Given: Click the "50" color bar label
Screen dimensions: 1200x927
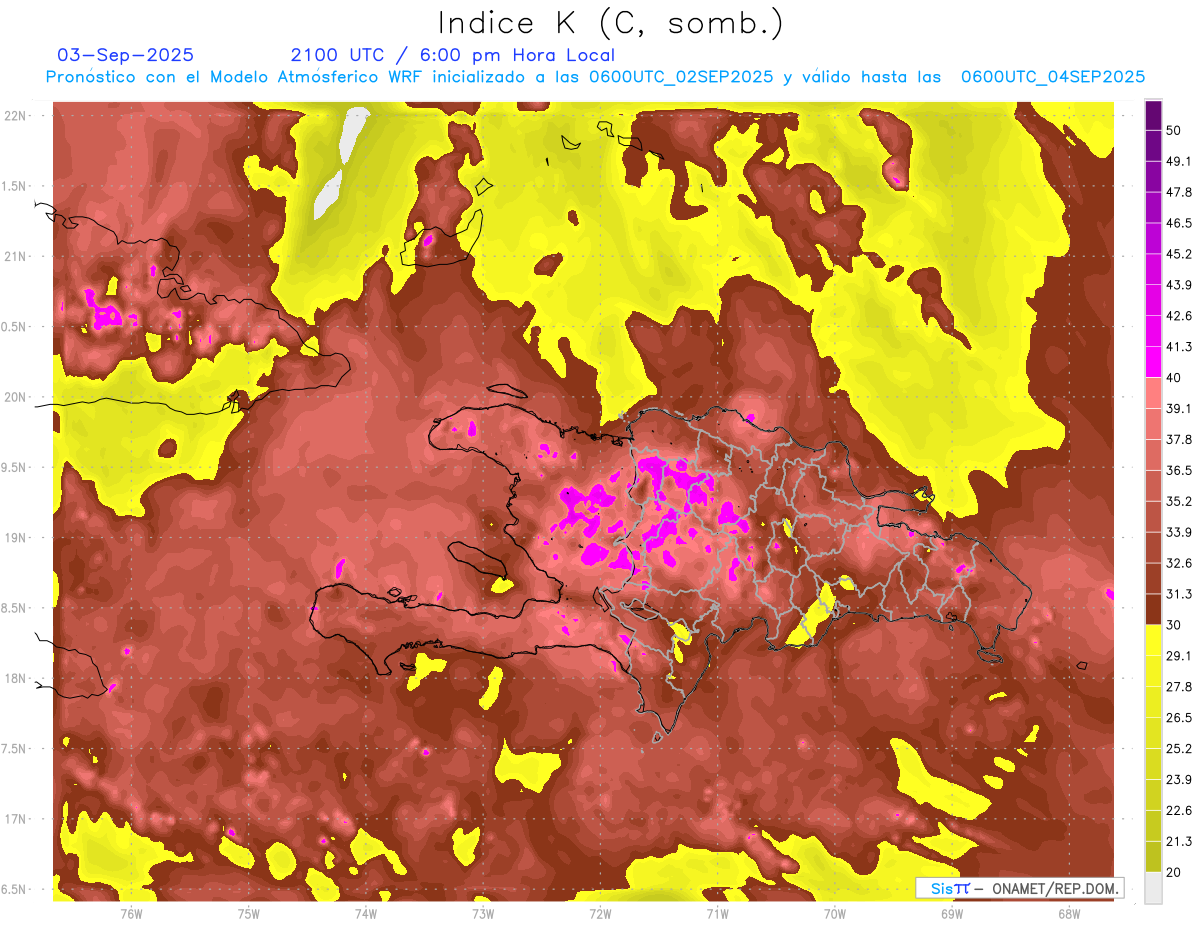Looking at the screenshot, I should 1173,131.
